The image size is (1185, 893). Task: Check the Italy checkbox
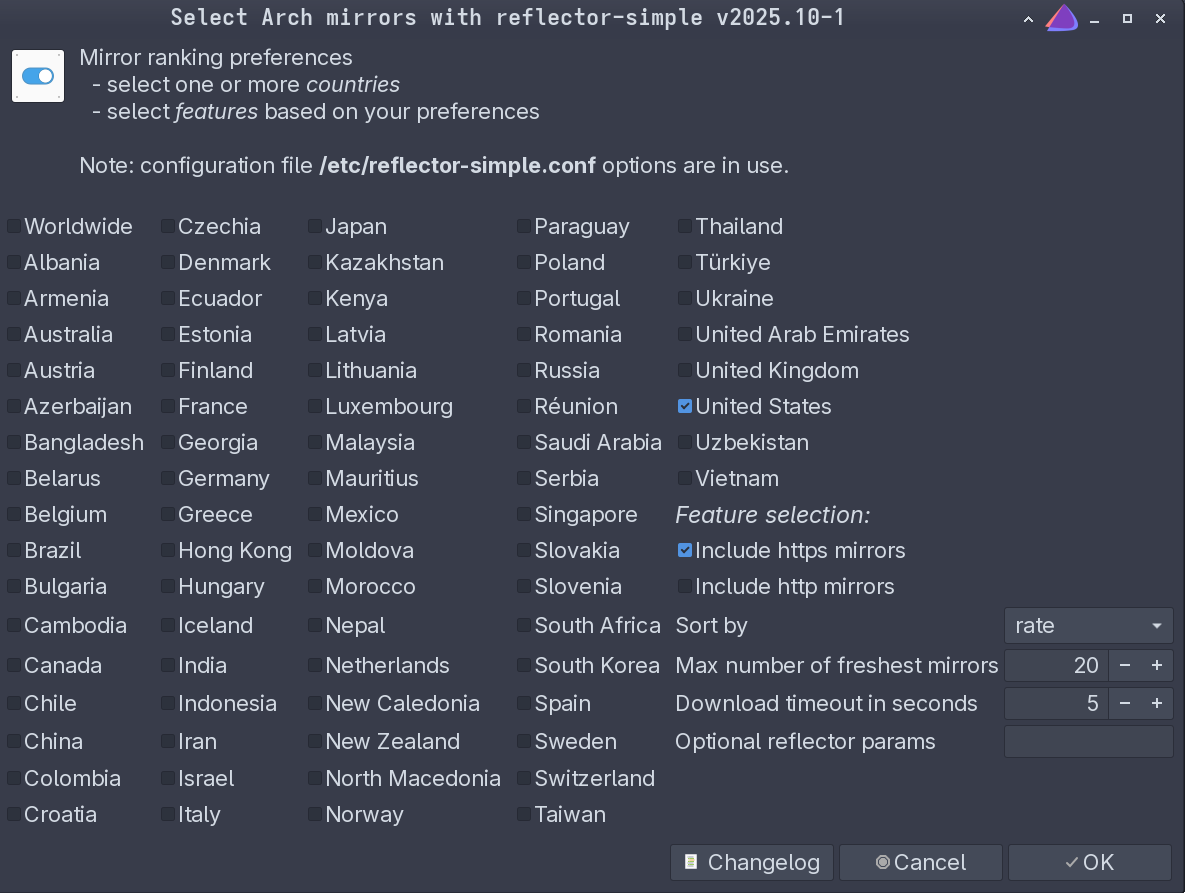(x=168, y=814)
